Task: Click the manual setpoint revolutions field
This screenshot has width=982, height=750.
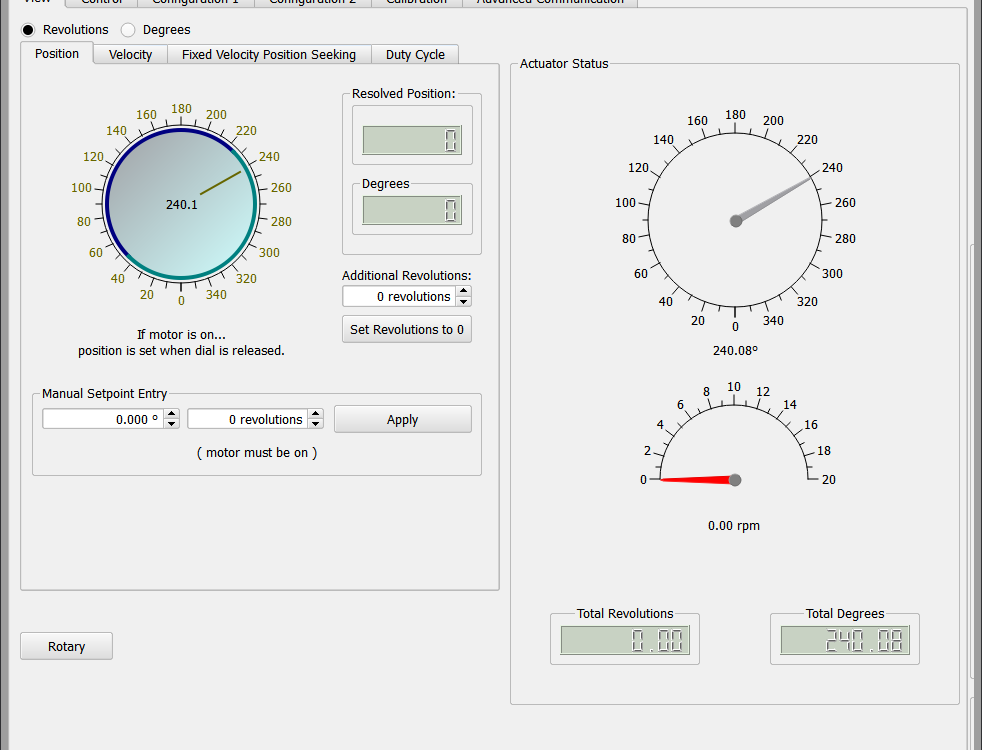Action: [x=248, y=419]
